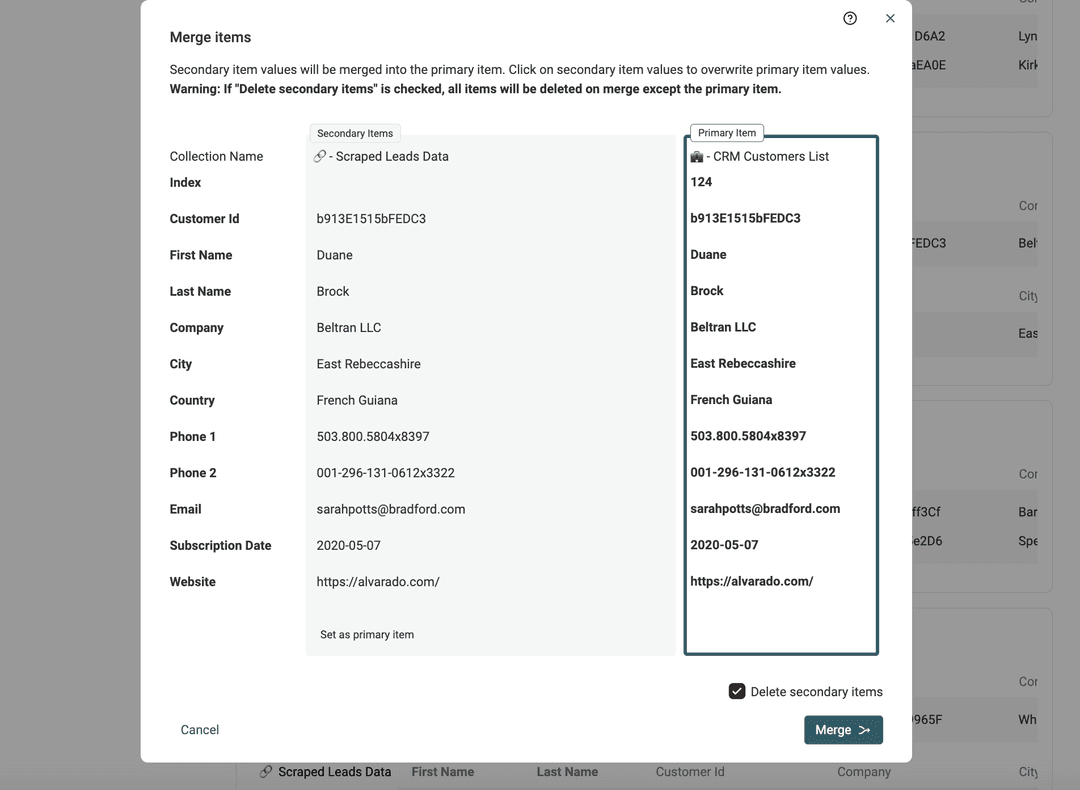The image size is (1080, 790).
Task: Click the First Name column header below the dialog
Action: (442, 772)
